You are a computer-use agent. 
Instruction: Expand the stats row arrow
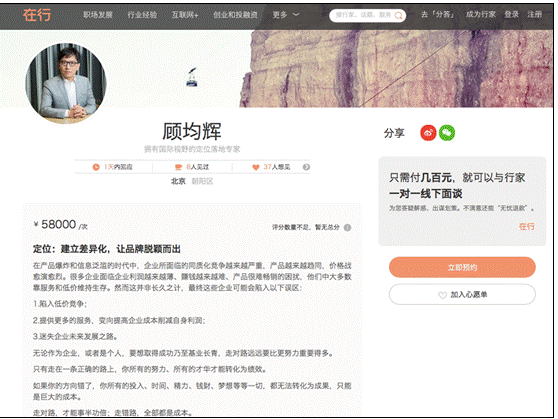306,167
